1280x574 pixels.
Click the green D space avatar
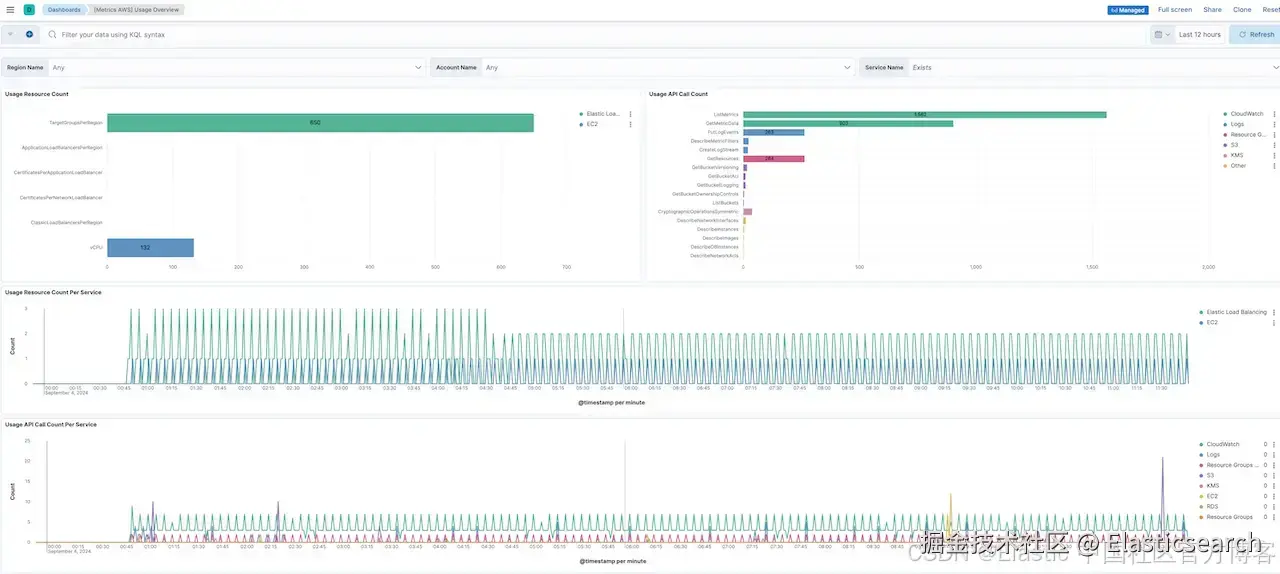tap(28, 9)
